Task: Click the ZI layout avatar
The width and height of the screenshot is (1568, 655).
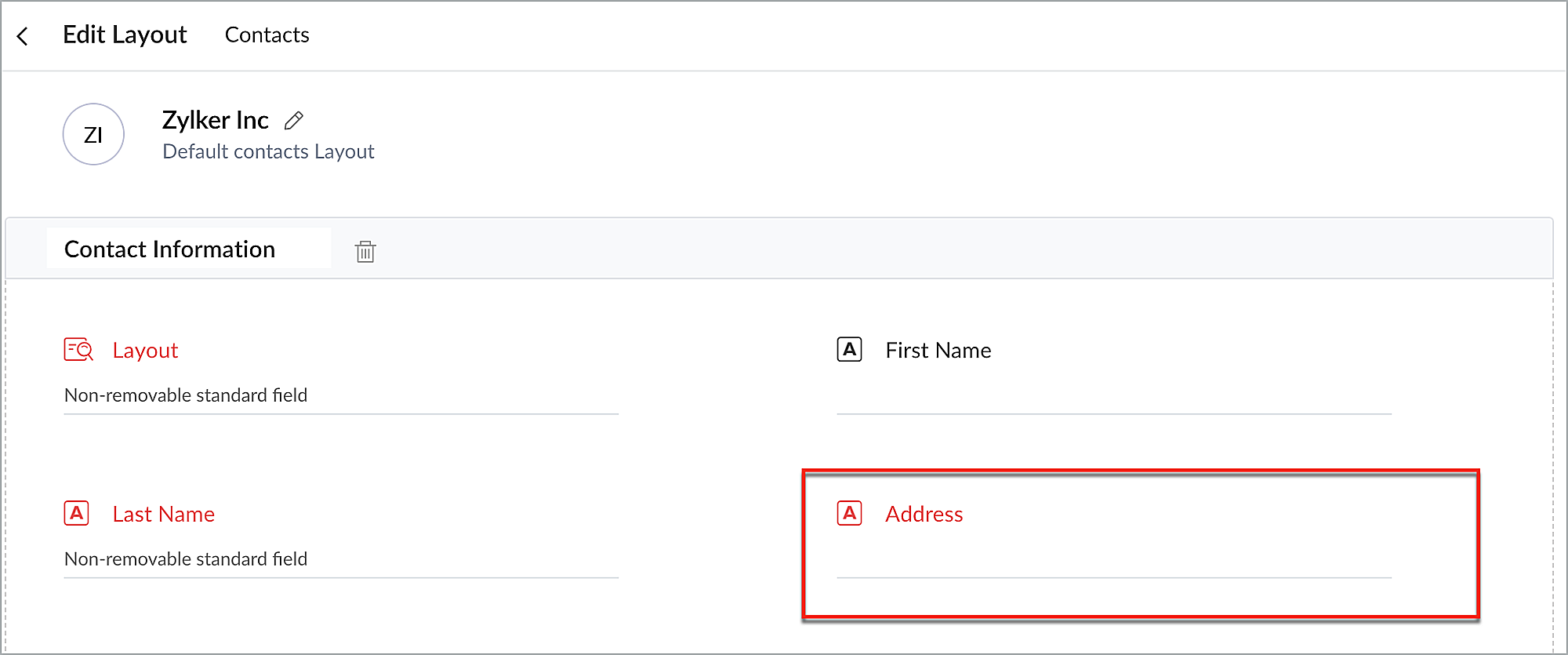Action: click(93, 134)
